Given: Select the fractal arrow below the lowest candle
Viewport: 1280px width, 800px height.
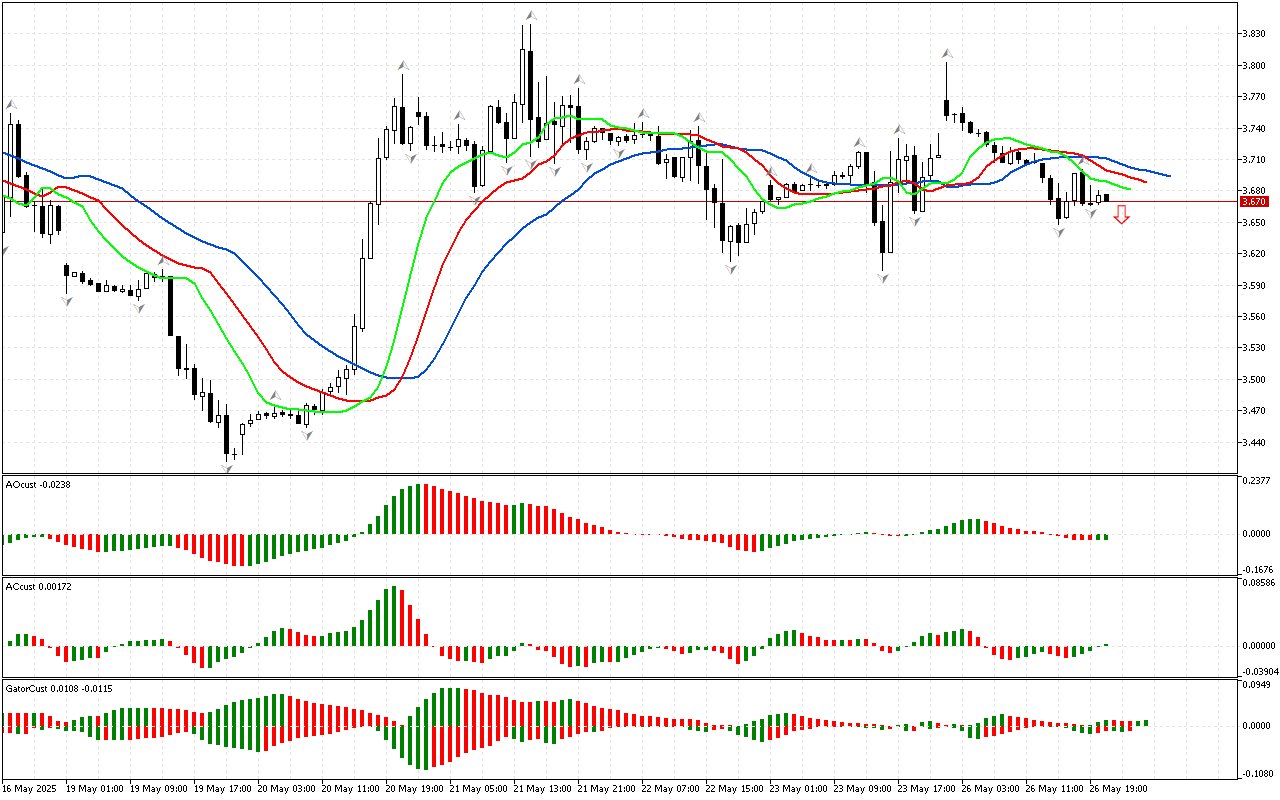Looking at the screenshot, I should (227, 467).
